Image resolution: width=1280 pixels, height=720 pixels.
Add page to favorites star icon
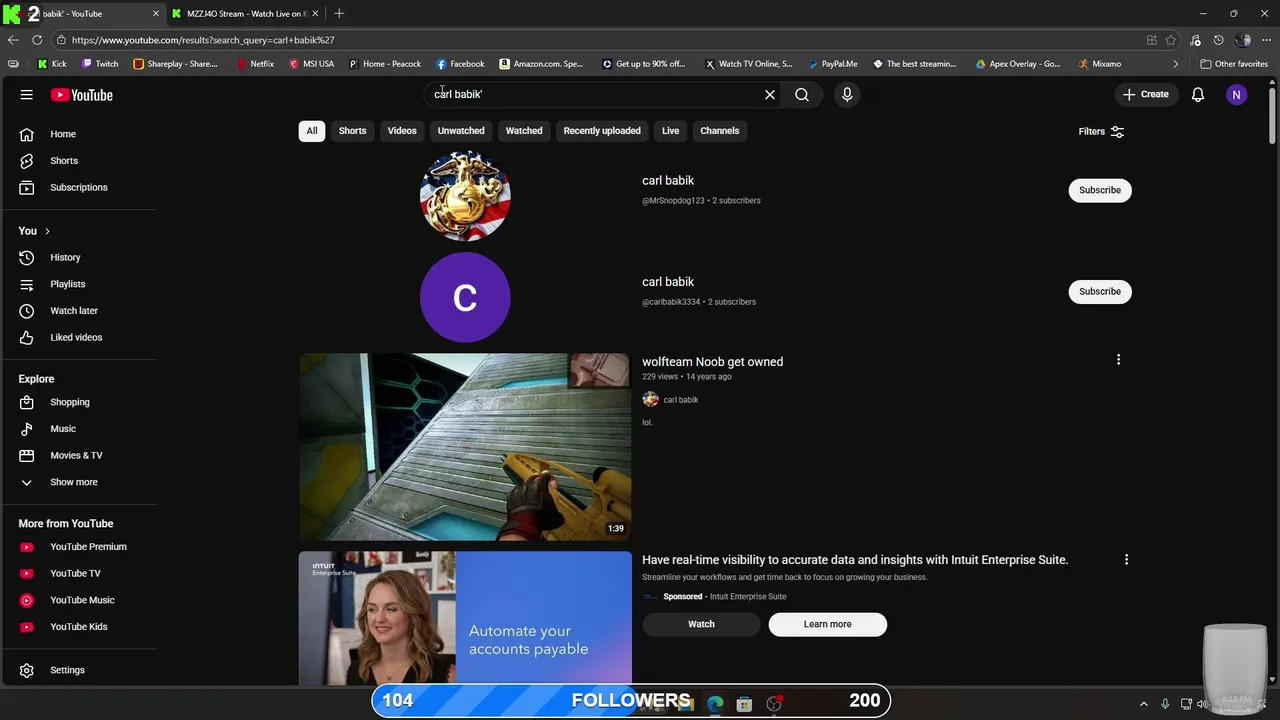pyautogui.click(x=1171, y=40)
